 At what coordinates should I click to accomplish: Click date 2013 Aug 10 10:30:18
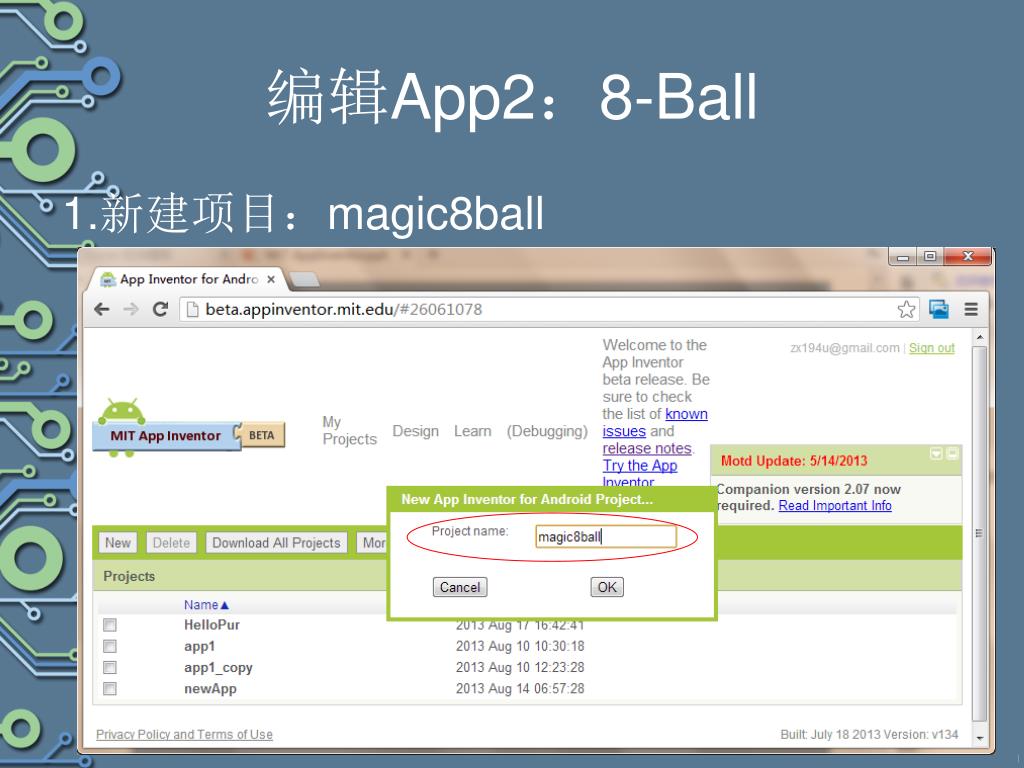tap(520, 646)
